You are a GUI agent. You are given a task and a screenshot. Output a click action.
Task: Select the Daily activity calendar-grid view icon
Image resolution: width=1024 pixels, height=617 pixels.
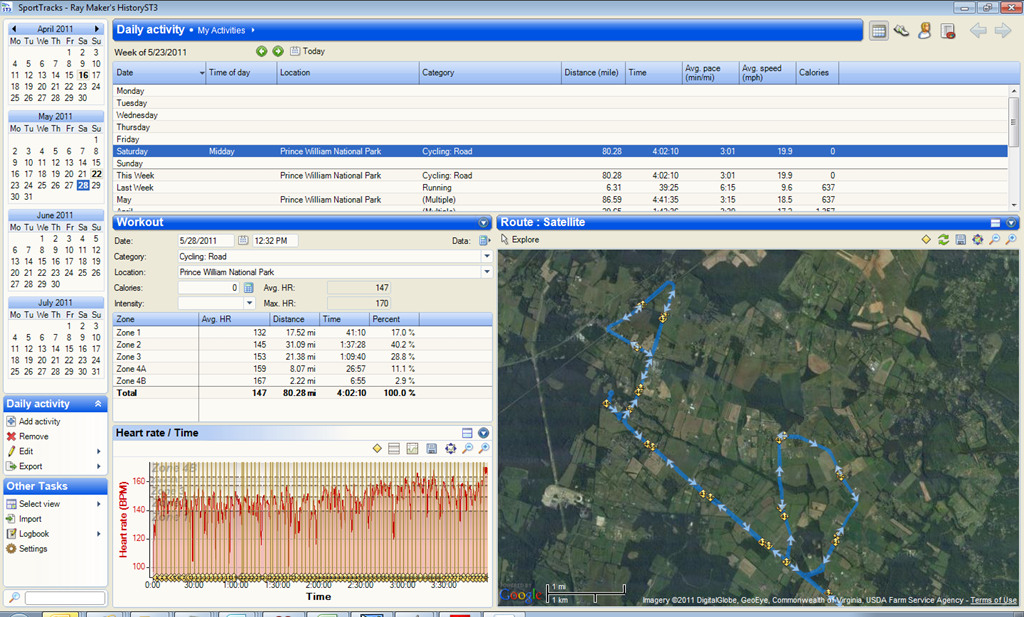click(x=878, y=31)
